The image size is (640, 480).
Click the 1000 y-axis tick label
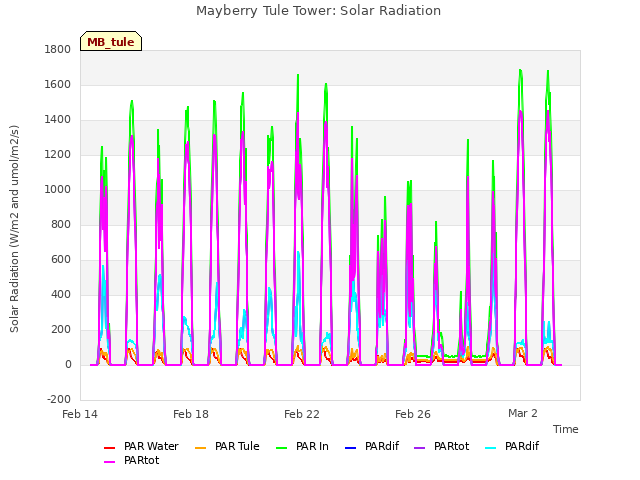pos(58,190)
